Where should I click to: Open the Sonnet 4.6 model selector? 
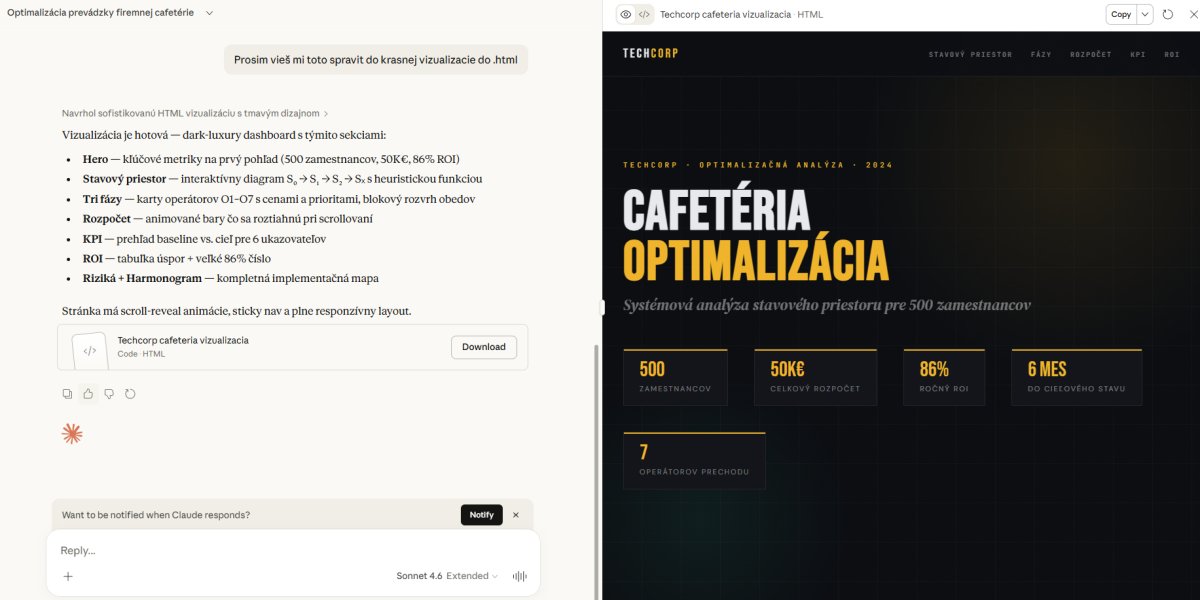(x=446, y=576)
